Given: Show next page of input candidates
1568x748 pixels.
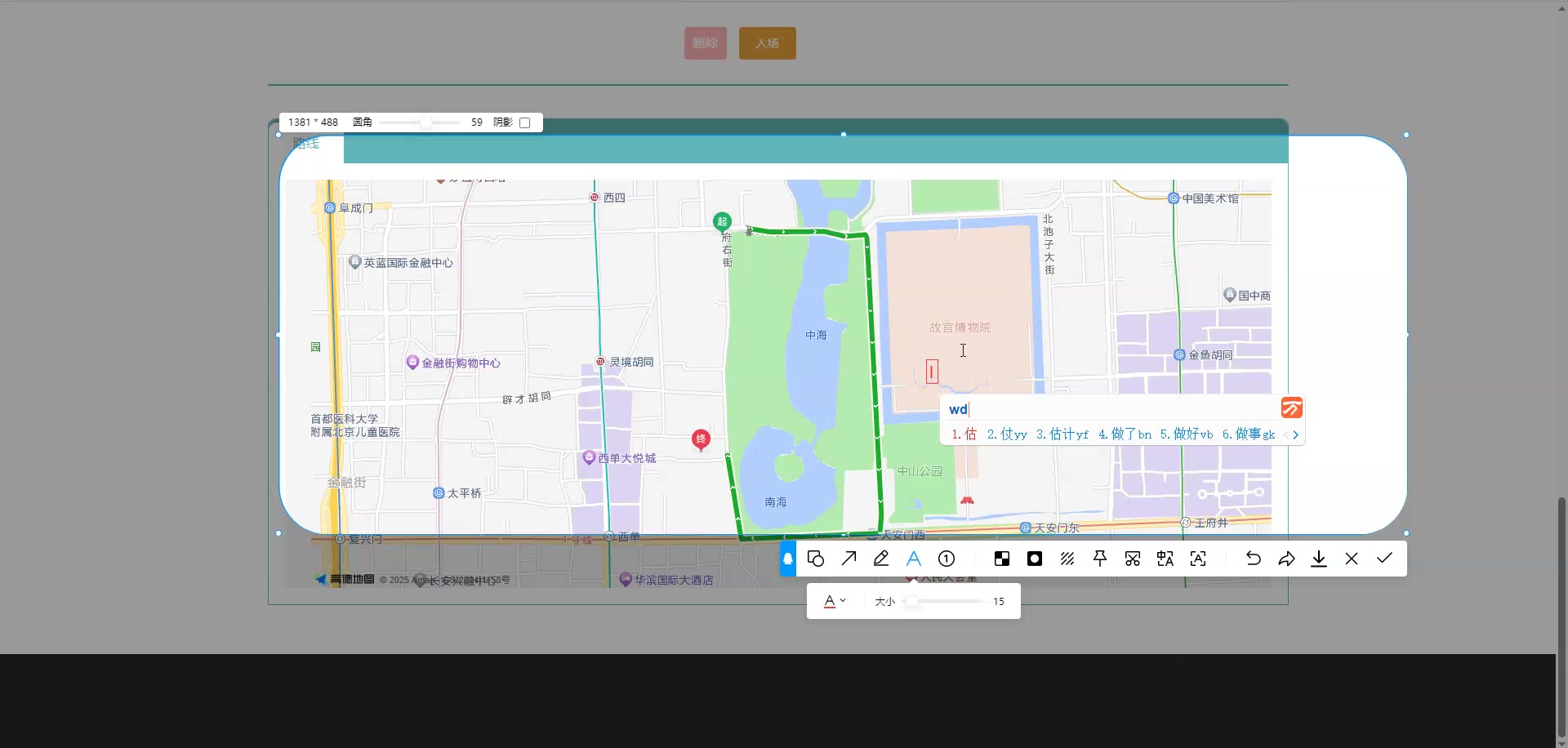Looking at the screenshot, I should pyautogui.click(x=1295, y=434).
